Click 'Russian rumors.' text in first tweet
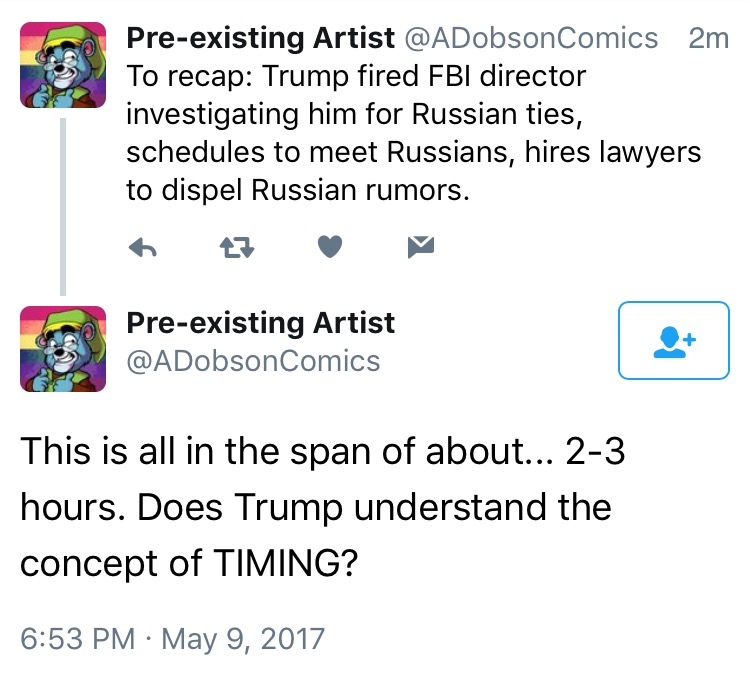 pyautogui.click(x=360, y=190)
